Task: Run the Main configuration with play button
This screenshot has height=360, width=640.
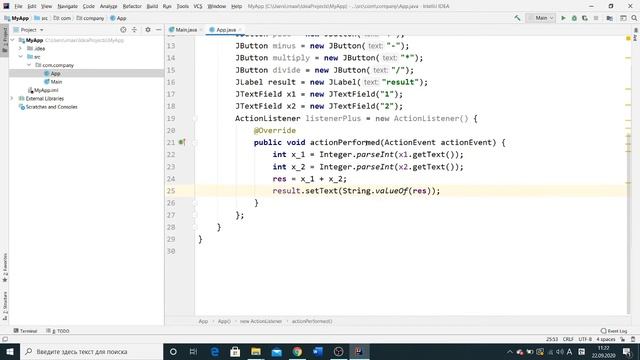Action: pos(563,18)
